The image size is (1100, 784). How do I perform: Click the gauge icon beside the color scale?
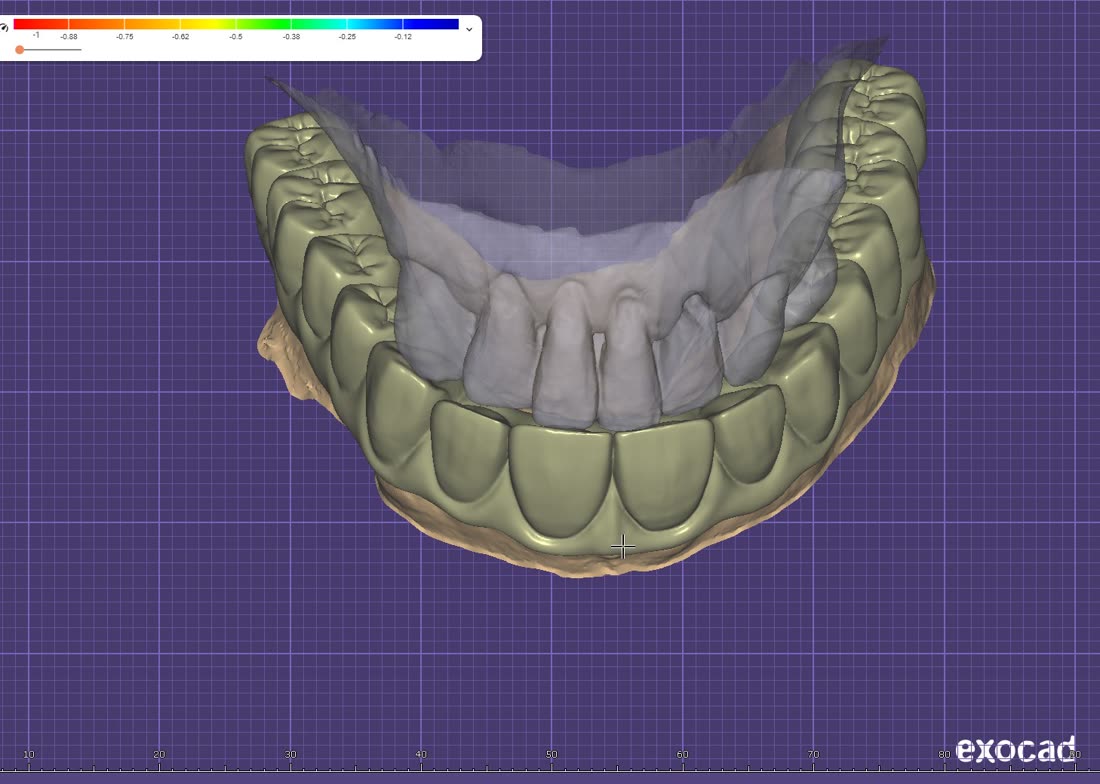coord(4,28)
